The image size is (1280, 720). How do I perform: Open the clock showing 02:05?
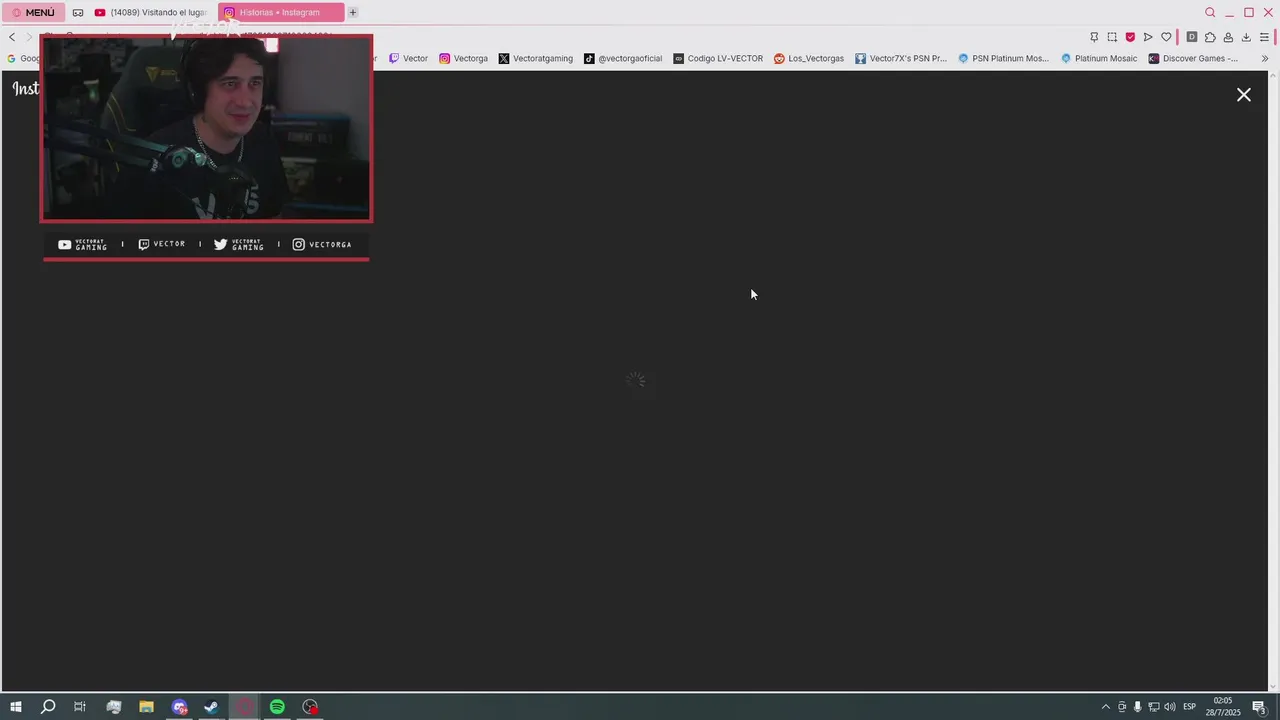1223,707
